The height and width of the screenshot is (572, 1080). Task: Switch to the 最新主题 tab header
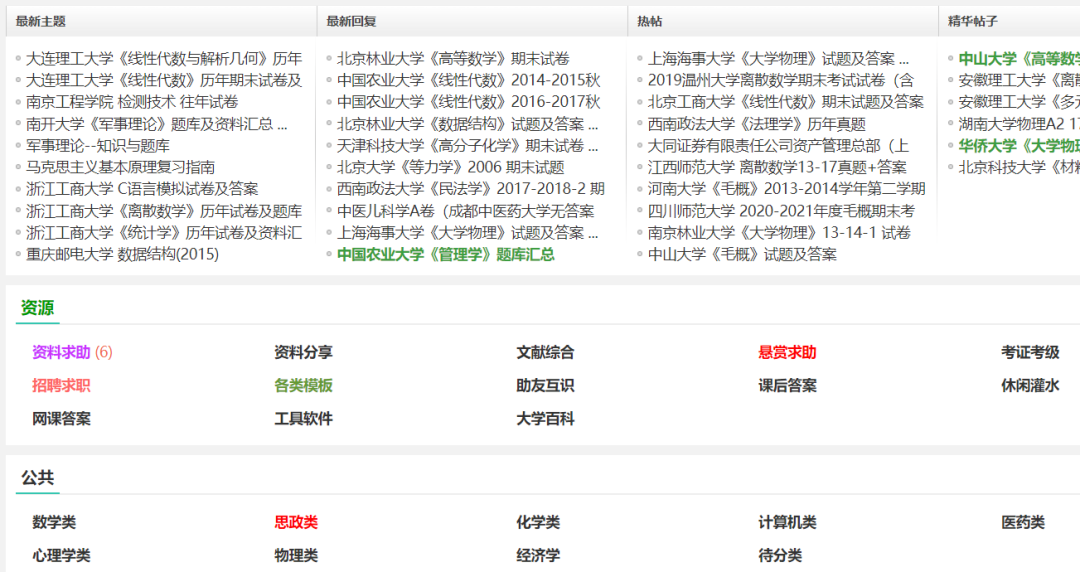pyautogui.click(x=41, y=21)
